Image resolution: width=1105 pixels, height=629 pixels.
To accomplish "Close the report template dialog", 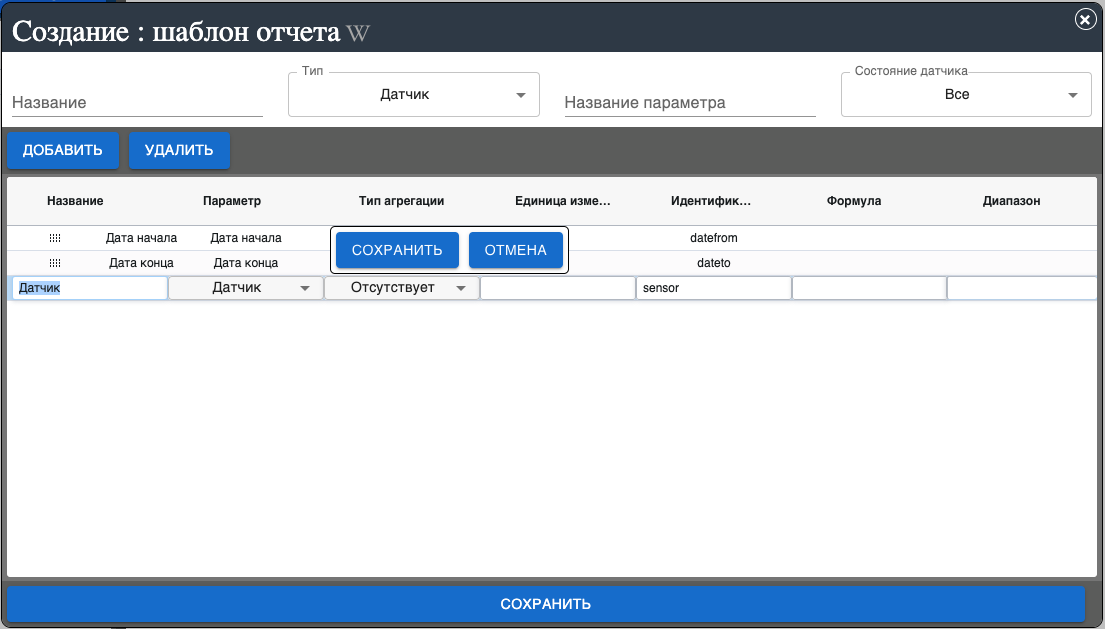I will tap(1084, 19).
